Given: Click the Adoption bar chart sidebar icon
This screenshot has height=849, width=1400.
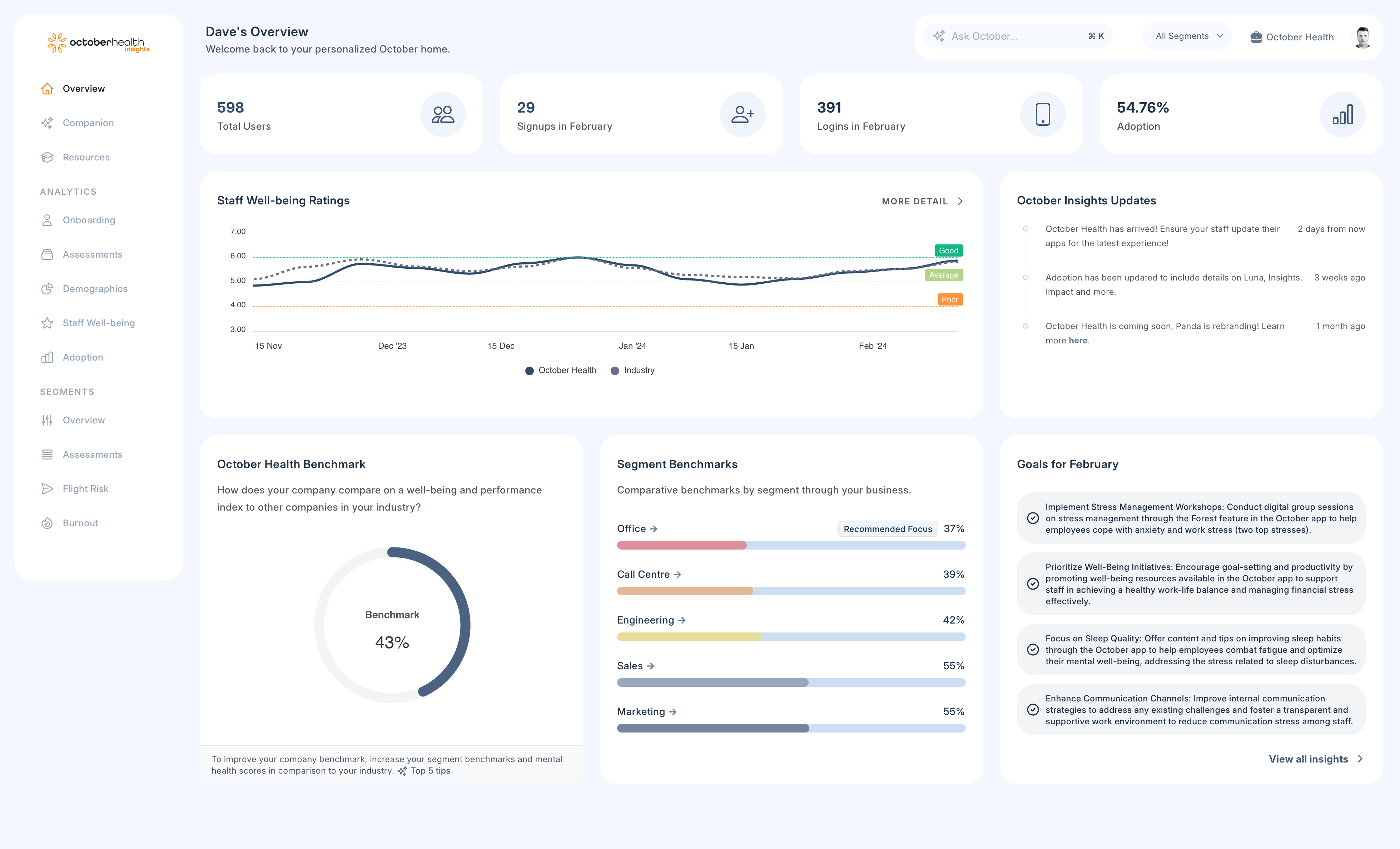Looking at the screenshot, I should click(47, 357).
